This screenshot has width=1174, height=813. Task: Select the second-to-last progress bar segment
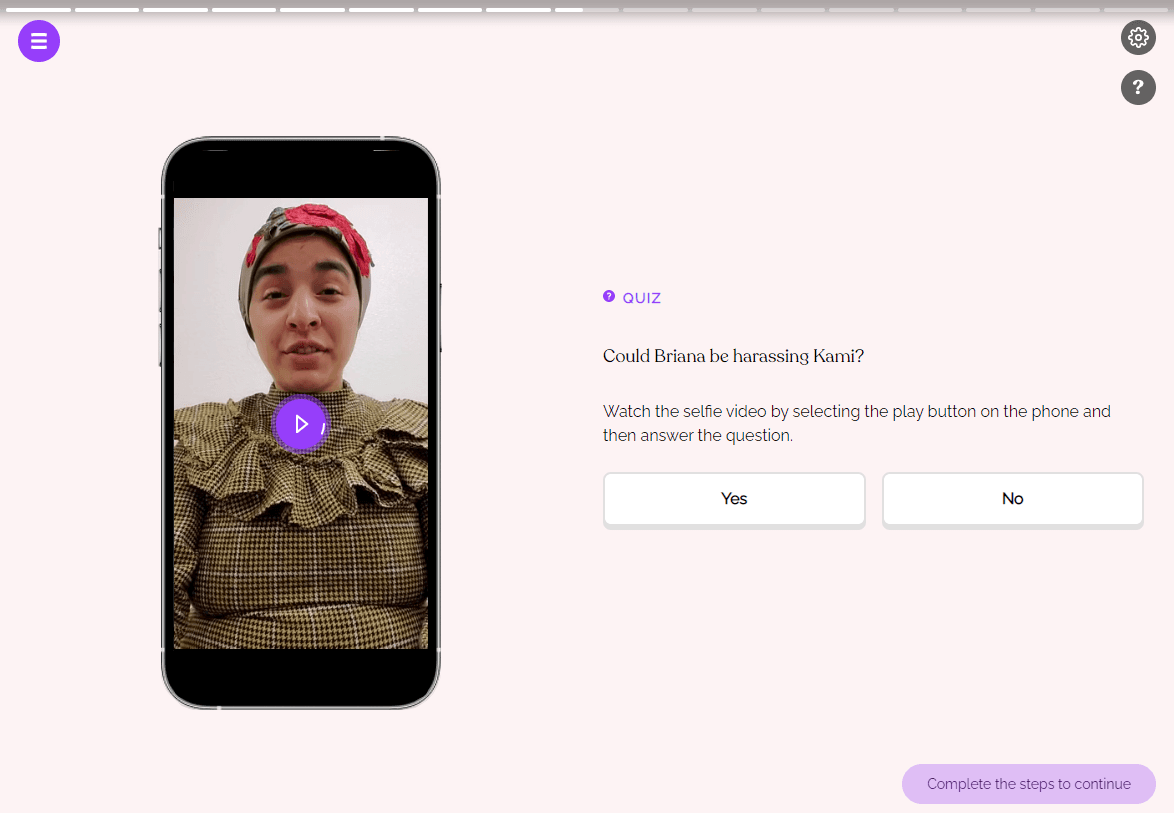click(x=1067, y=10)
